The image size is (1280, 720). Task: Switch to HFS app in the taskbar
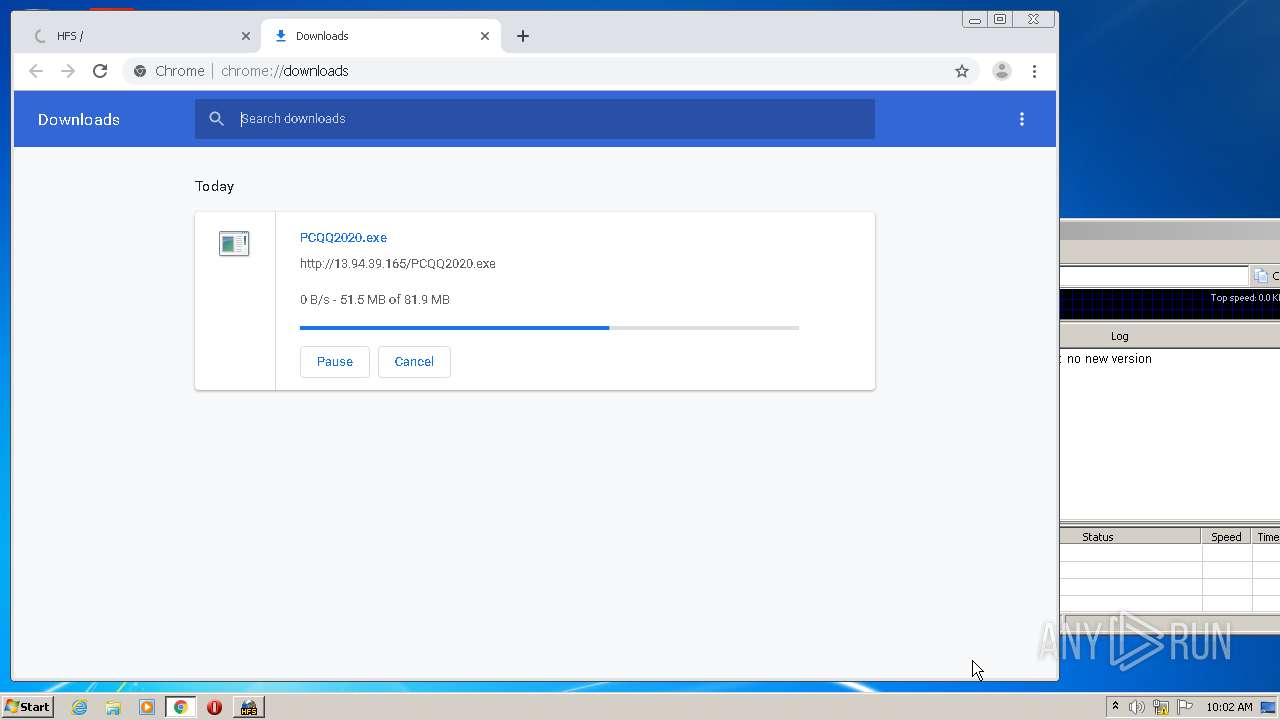pyautogui.click(x=248, y=707)
